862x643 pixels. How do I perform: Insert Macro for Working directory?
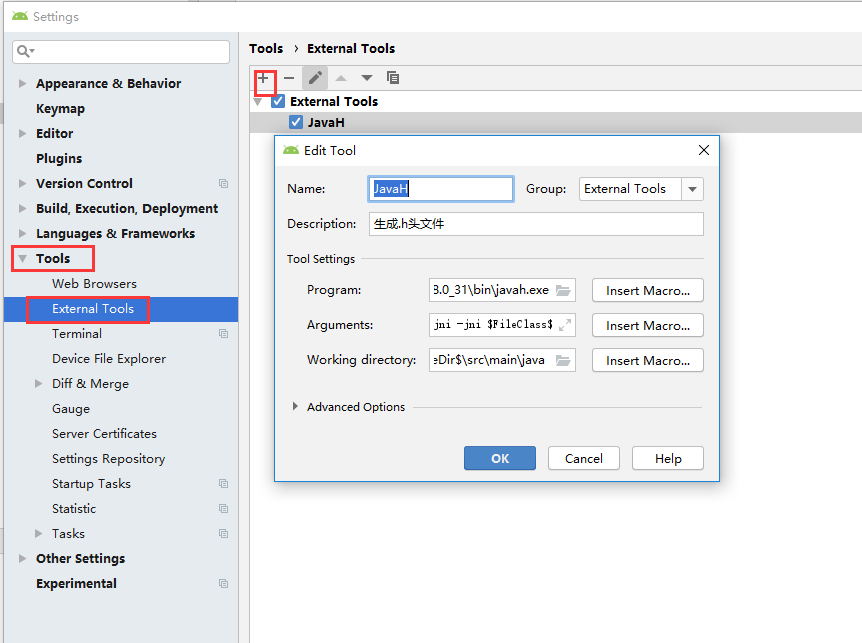[648, 361]
